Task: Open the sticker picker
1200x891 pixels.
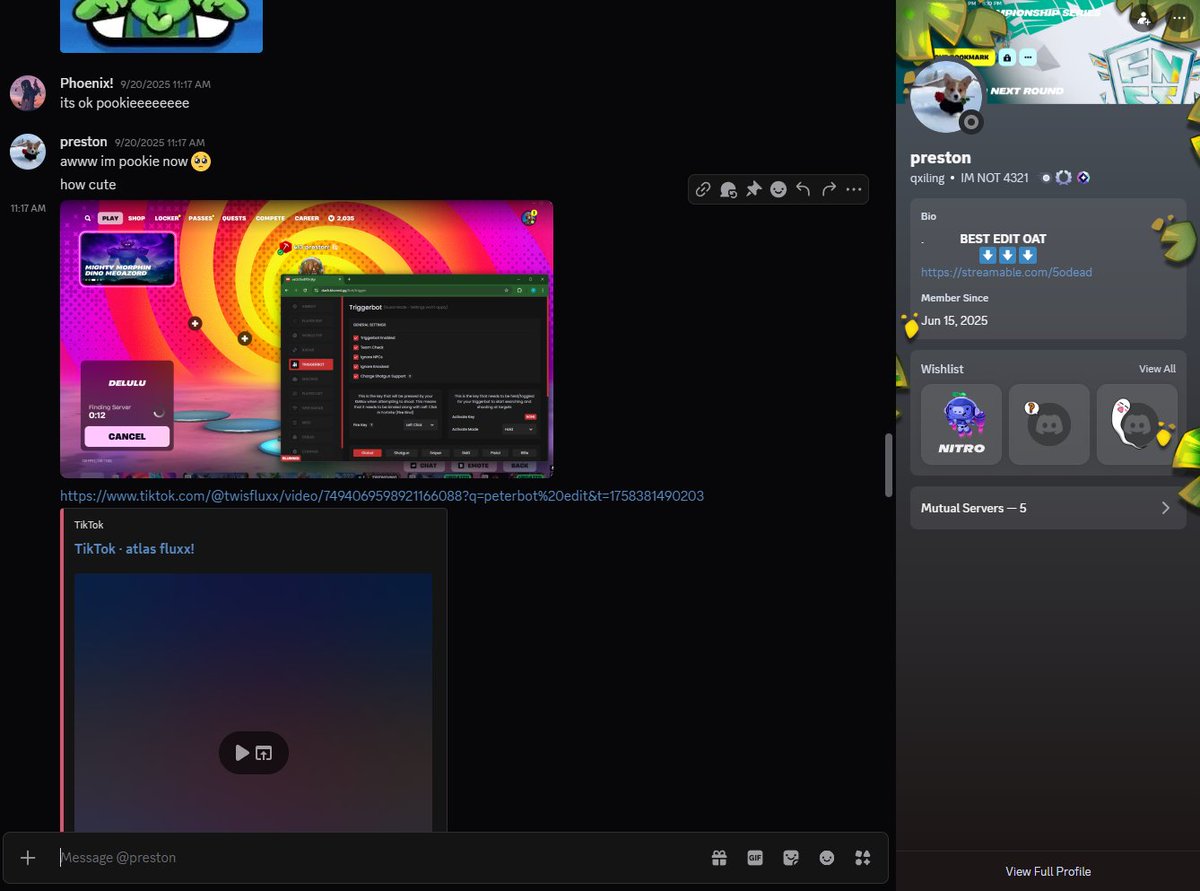Action: click(791, 858)
